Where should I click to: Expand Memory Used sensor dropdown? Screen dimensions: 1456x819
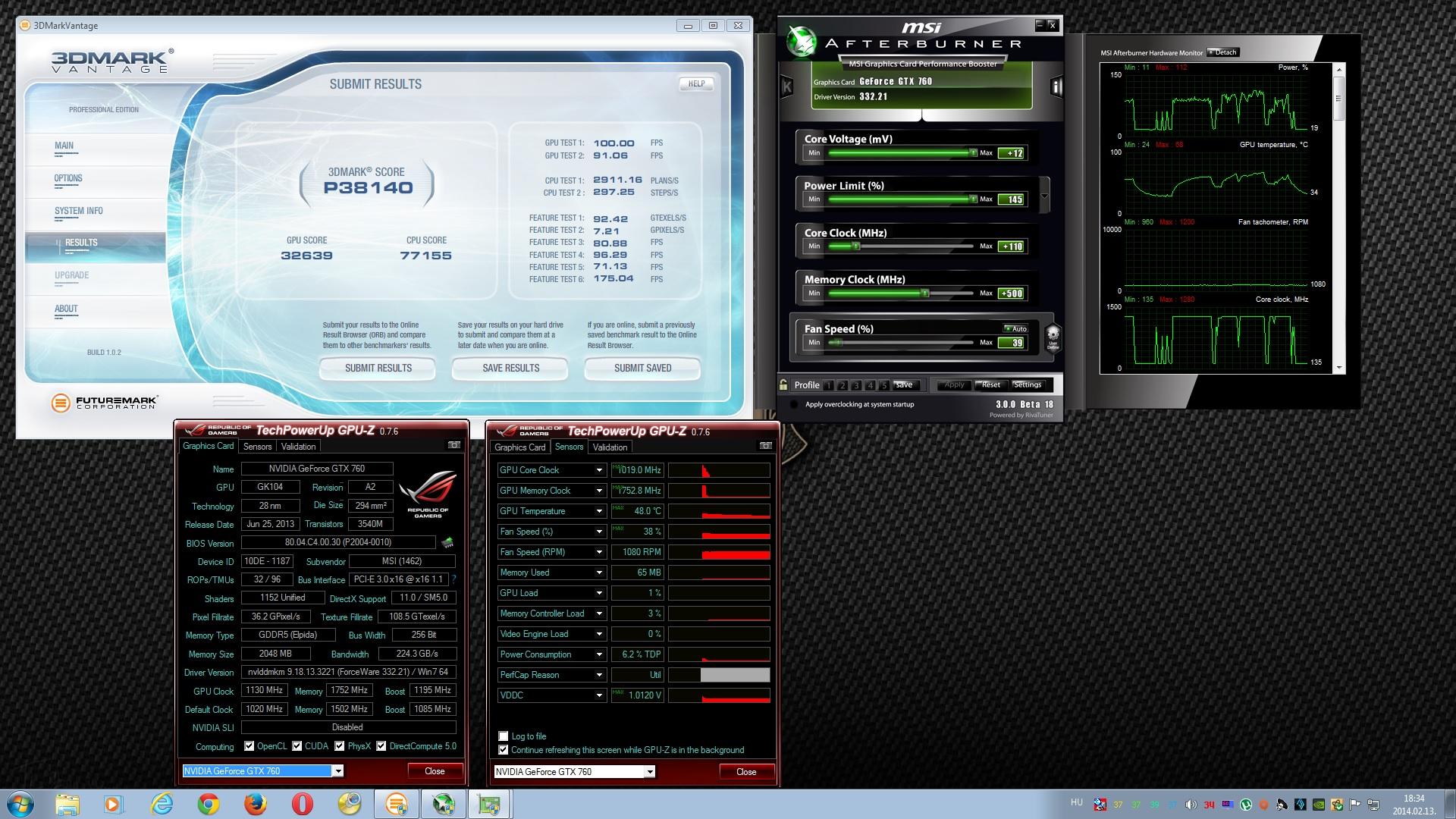coord(599,573)
